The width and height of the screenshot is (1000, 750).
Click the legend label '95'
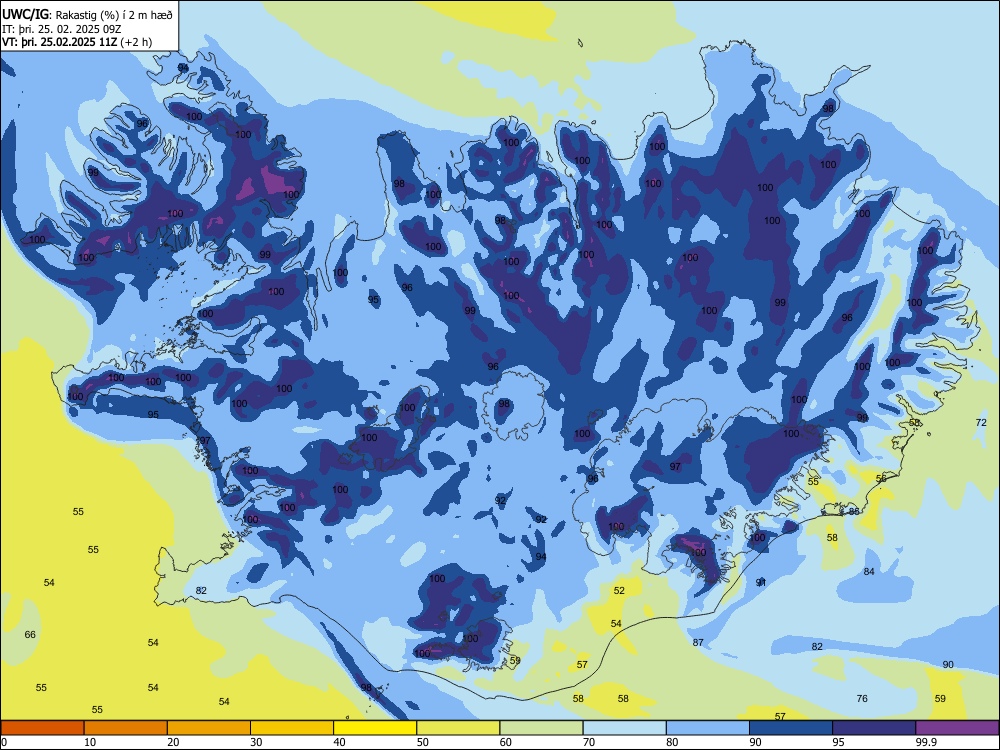pos(839,742)
